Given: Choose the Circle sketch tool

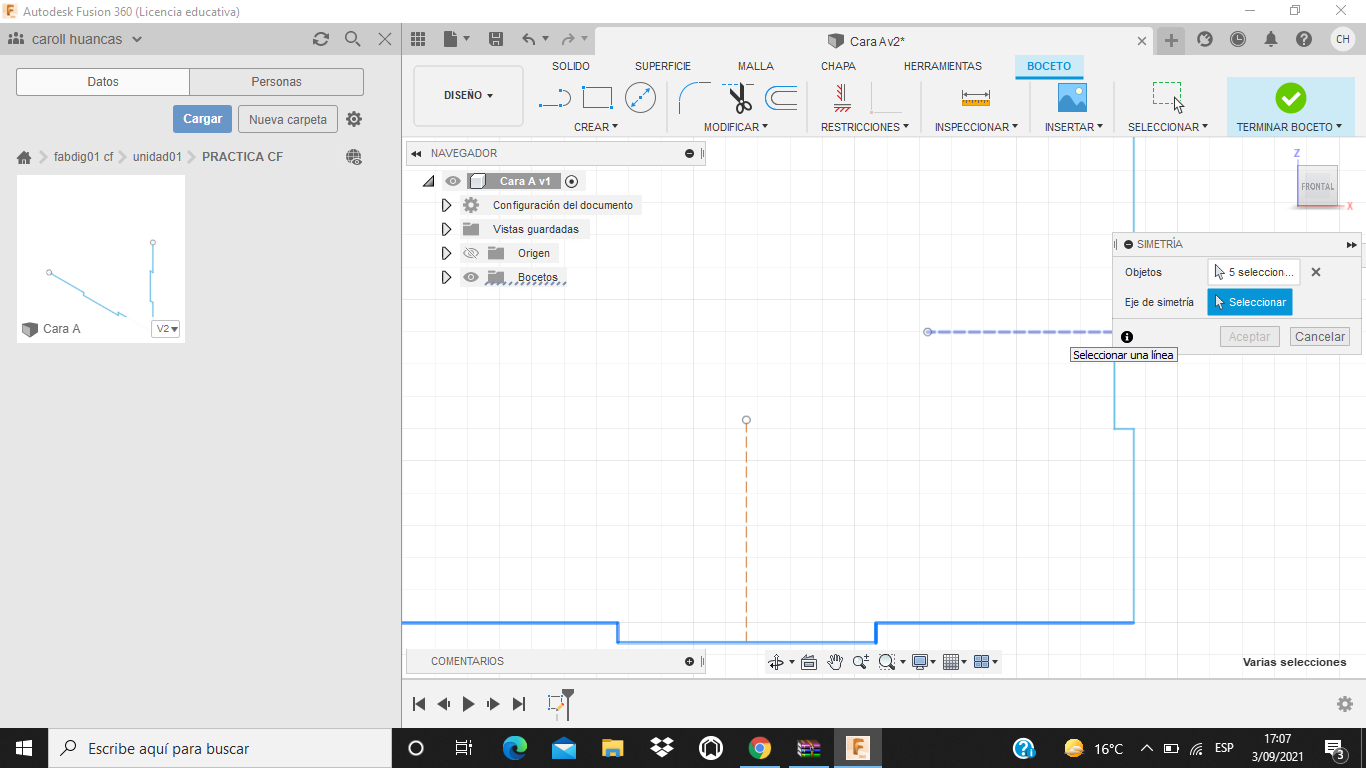Looking at the screenshot, I should pyautogui.click(x=640, y=98).
